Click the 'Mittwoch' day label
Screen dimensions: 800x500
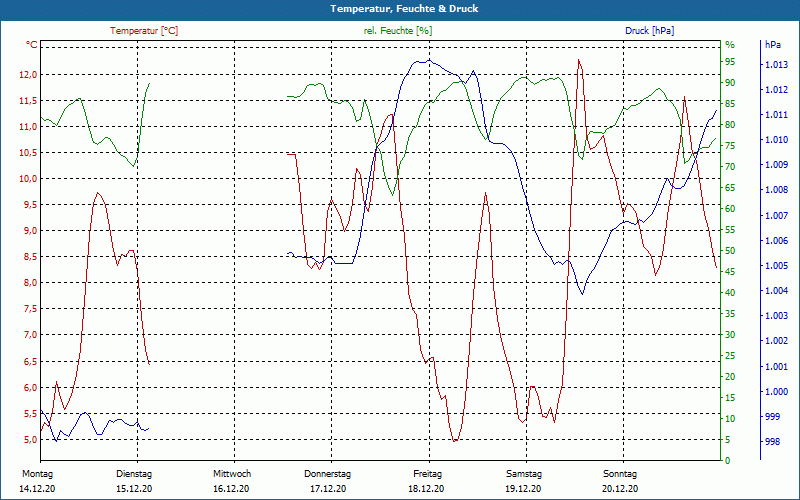(232, 474)
